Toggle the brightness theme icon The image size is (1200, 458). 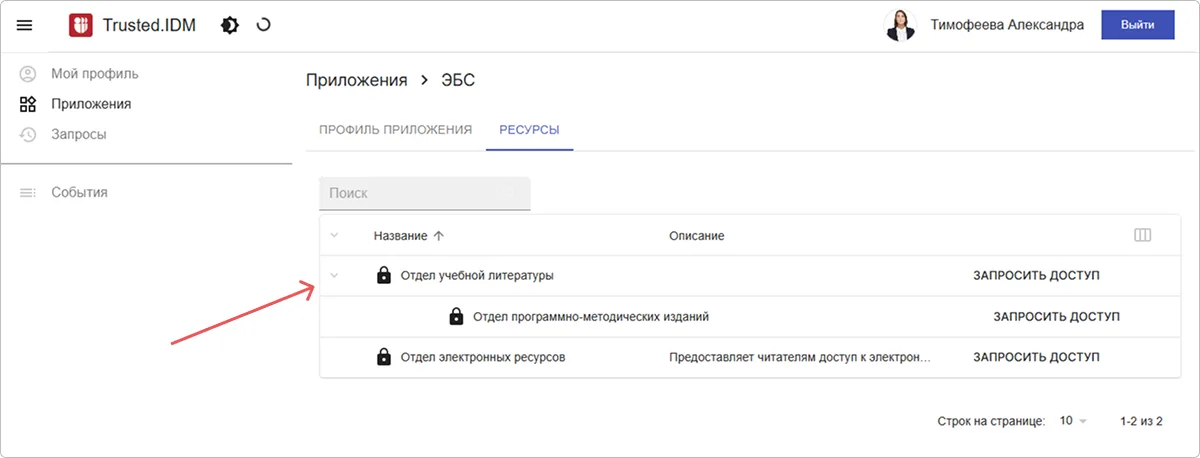pos(230,26)
